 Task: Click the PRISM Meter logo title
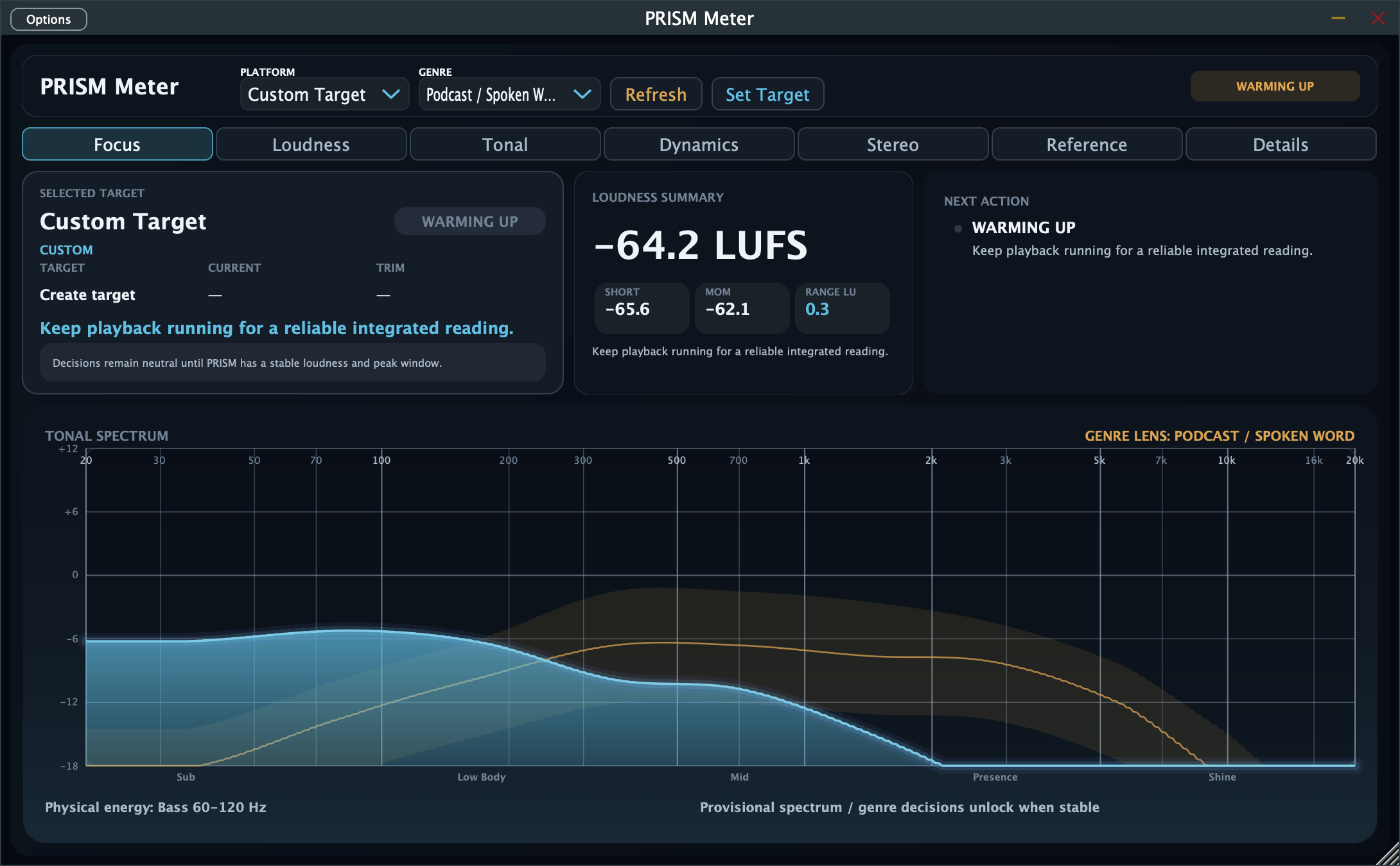109,87
